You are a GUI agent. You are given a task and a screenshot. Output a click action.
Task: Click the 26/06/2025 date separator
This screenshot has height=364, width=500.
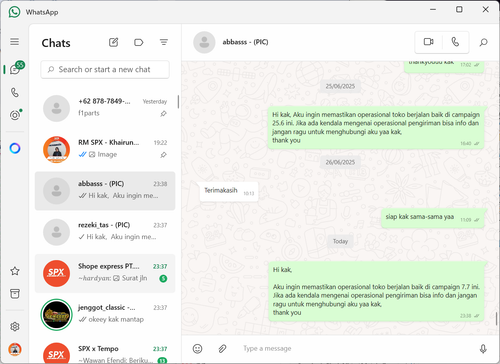(x=340, y=162)
